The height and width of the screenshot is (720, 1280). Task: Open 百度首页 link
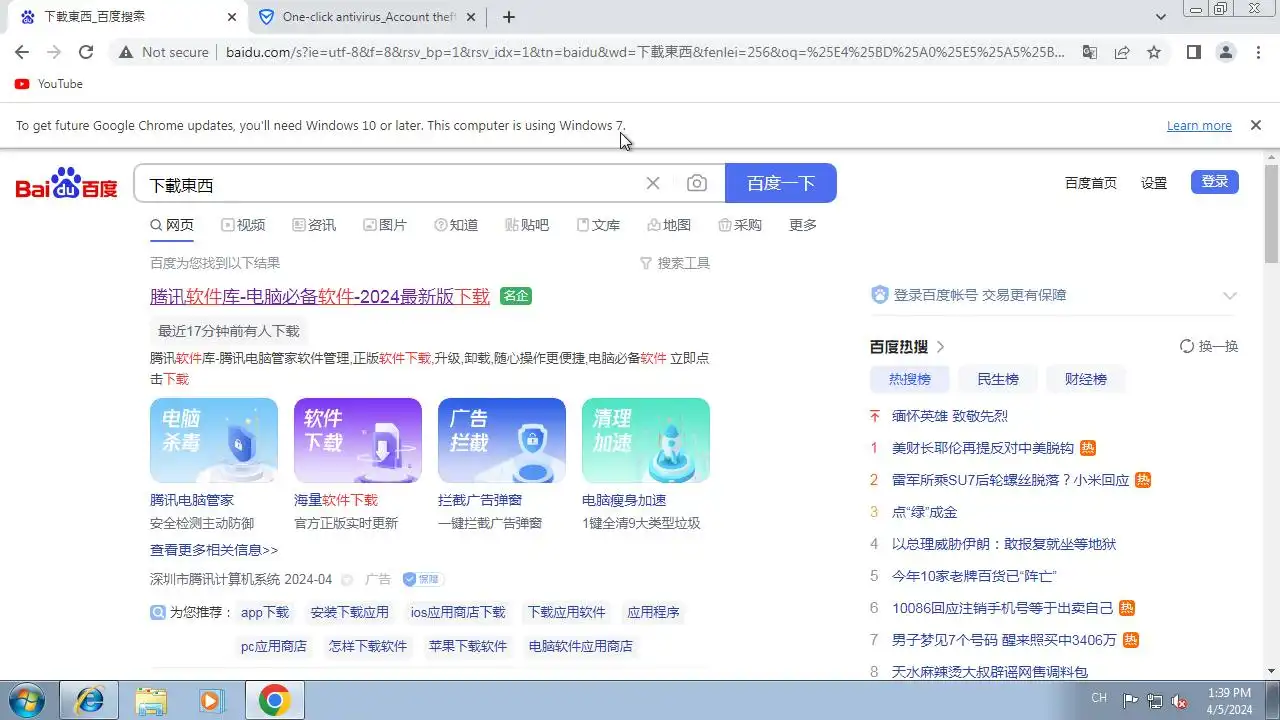click(1091, 183)
